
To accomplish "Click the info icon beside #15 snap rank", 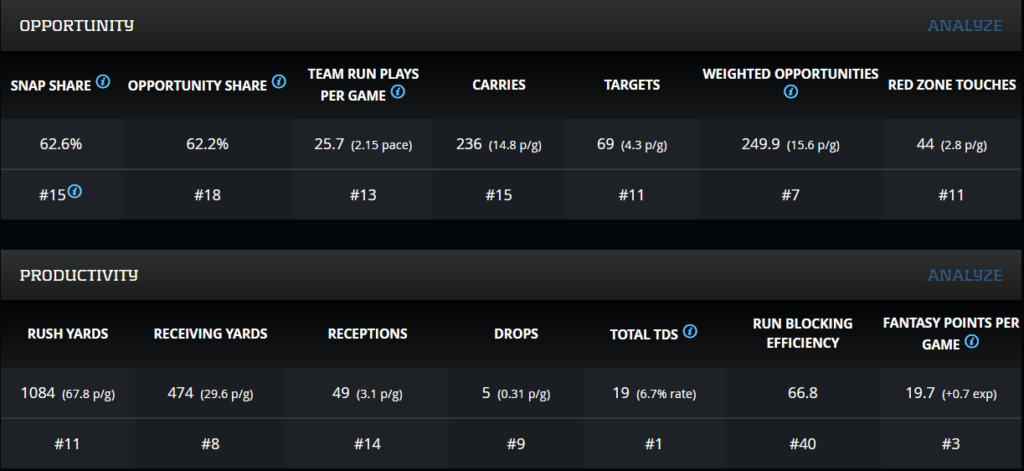I will [75, 192].
